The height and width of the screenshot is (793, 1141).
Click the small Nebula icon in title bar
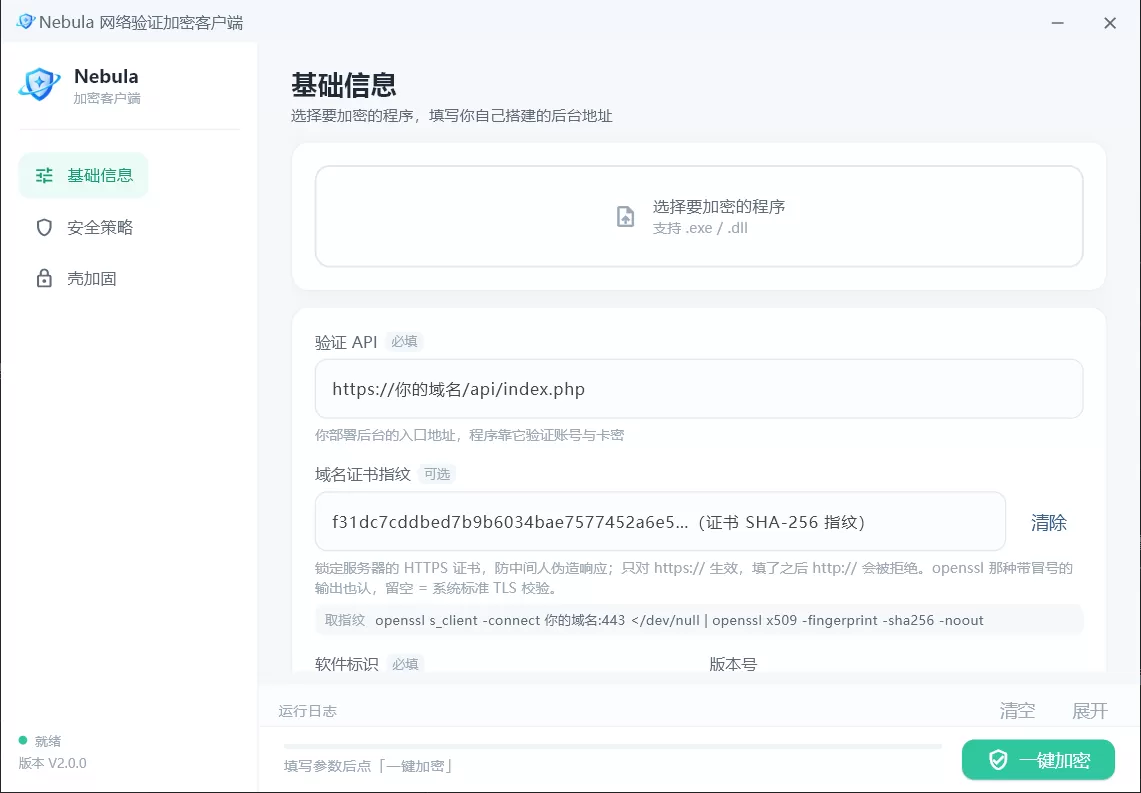(x=25, y=22)
